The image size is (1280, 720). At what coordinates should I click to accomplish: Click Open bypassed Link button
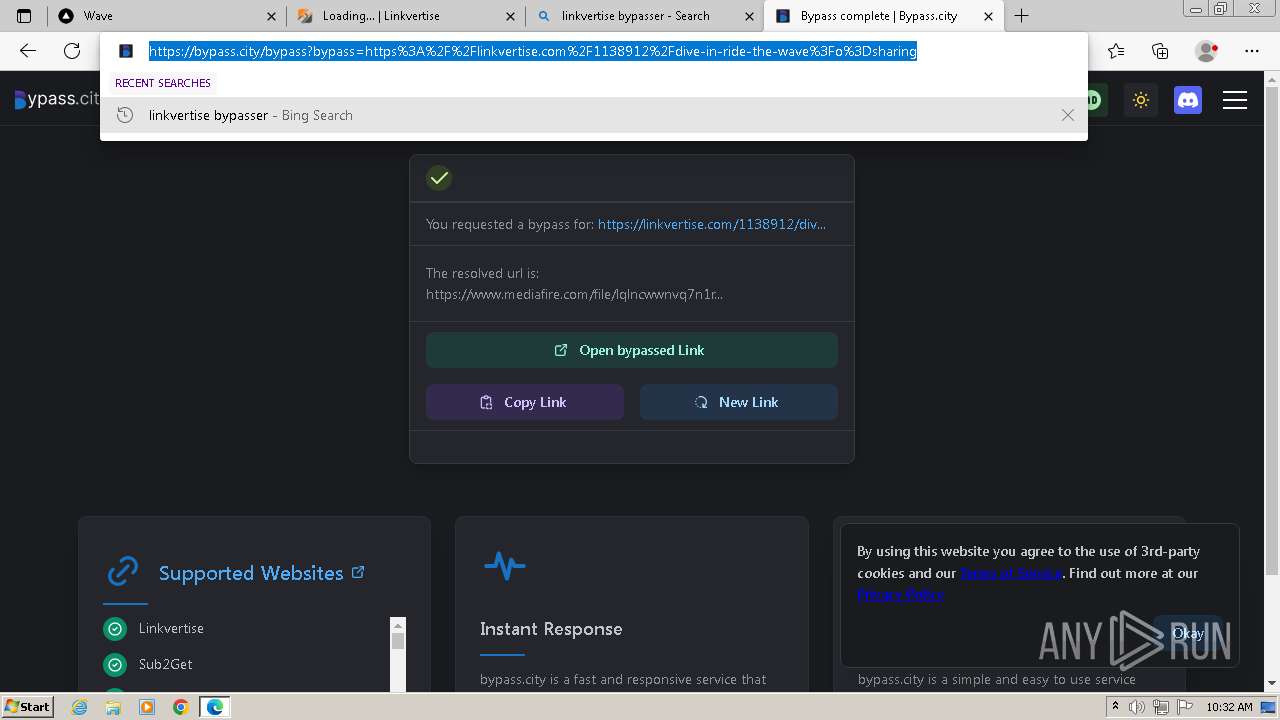[632, 350]
